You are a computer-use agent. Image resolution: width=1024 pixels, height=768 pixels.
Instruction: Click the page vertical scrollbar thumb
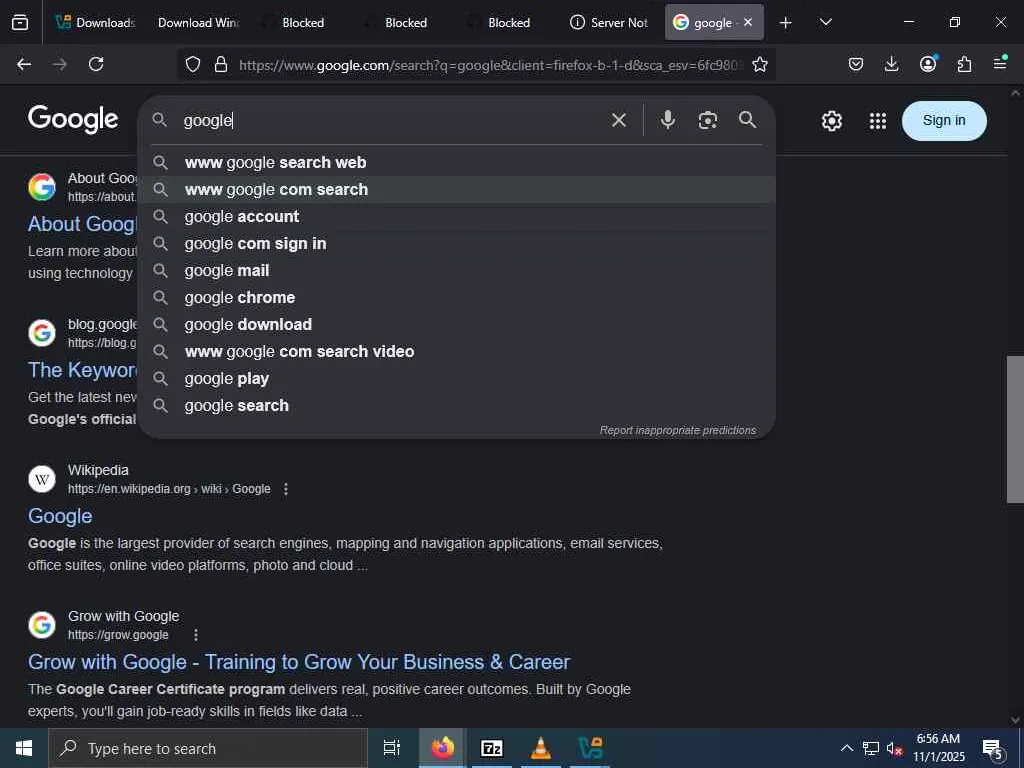click(x=1015, y=429)
